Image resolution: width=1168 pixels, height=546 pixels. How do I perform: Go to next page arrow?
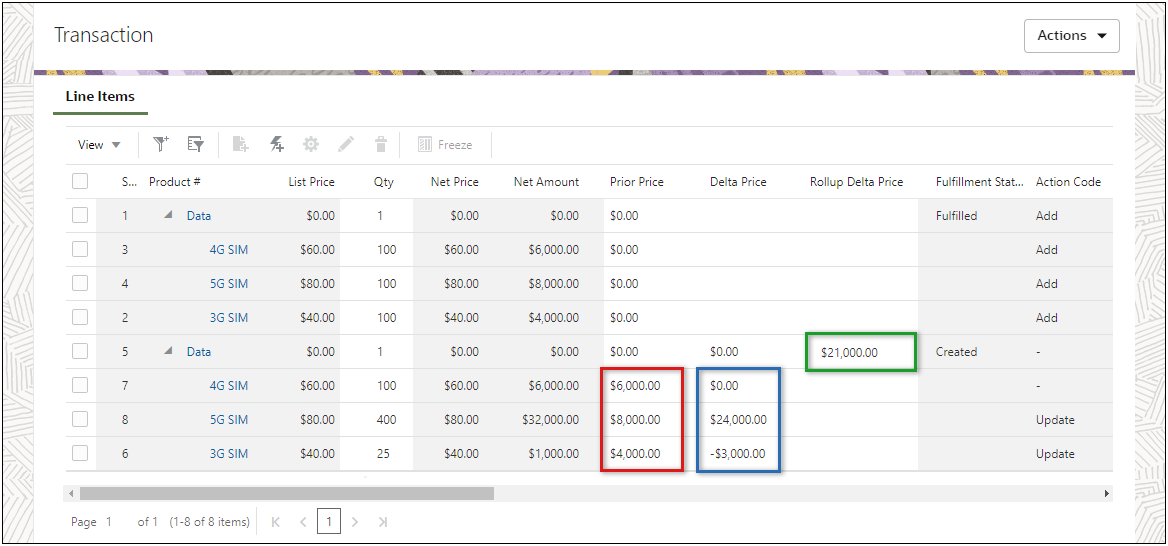point(355,522)
